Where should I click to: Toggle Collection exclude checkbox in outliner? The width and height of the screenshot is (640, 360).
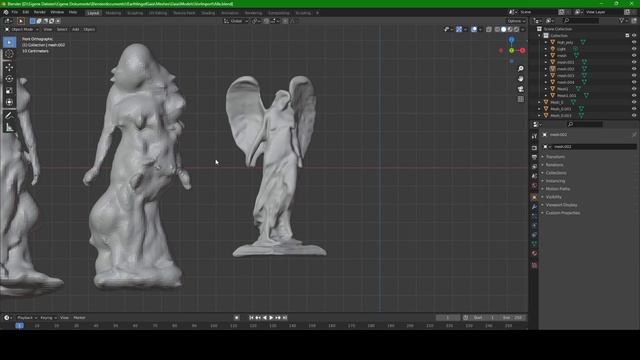pos(627,36)
